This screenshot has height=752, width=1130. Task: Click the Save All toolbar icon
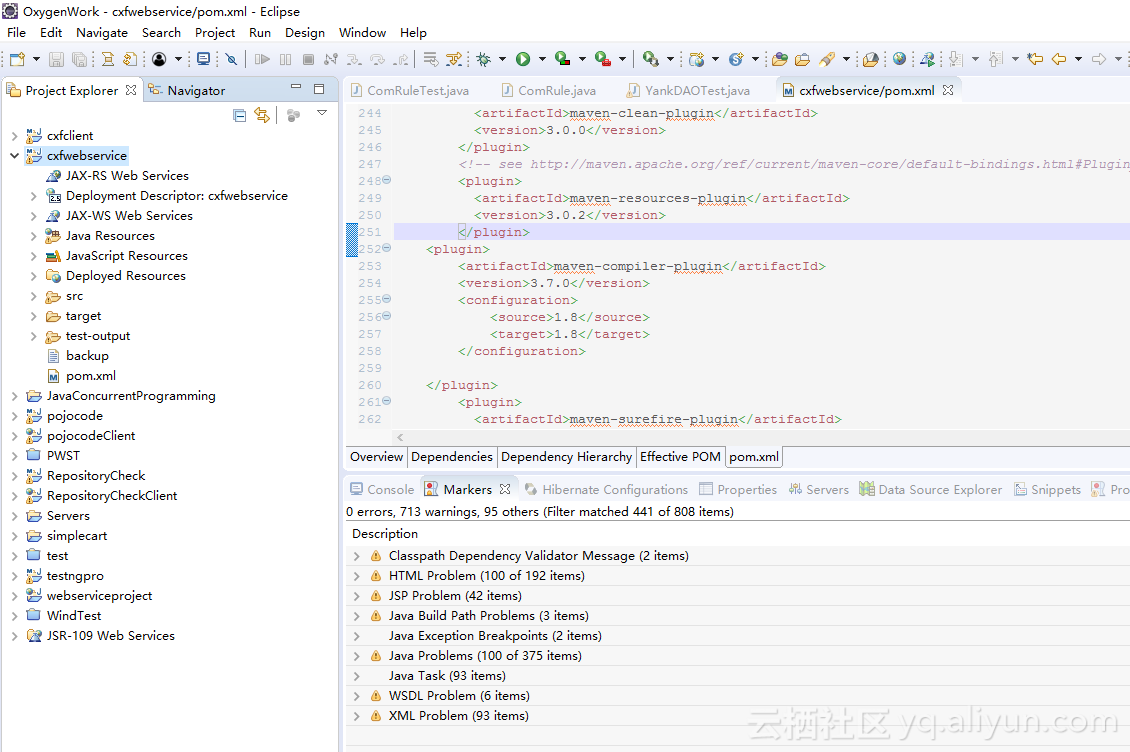[79, 59]
